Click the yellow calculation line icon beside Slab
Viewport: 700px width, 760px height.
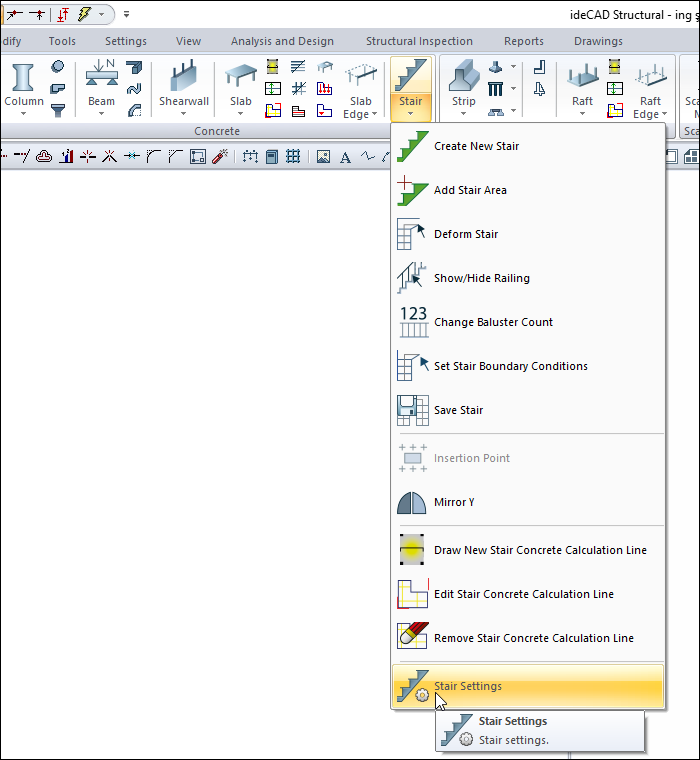click(273, 66)
